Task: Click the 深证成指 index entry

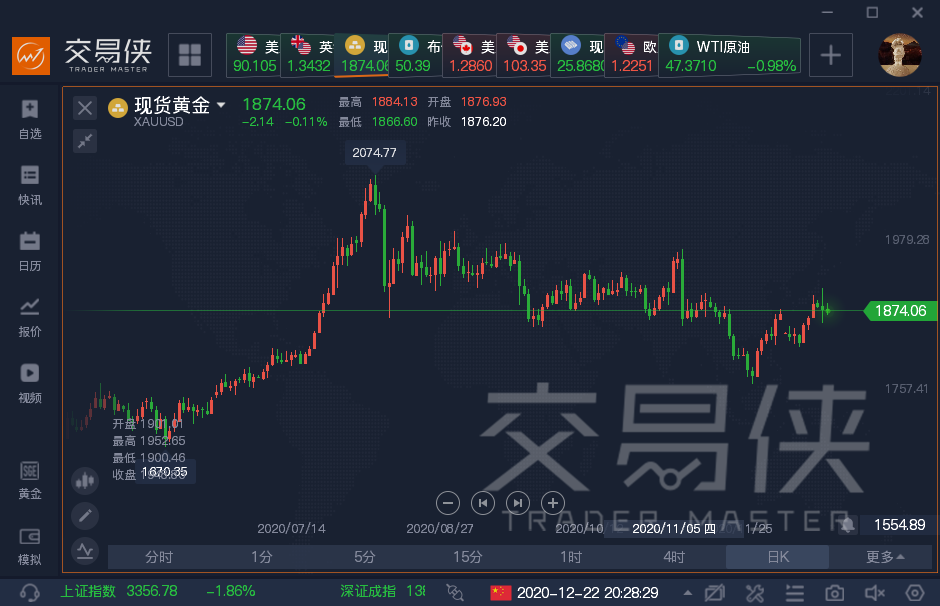Action: (x=382, y=591)
